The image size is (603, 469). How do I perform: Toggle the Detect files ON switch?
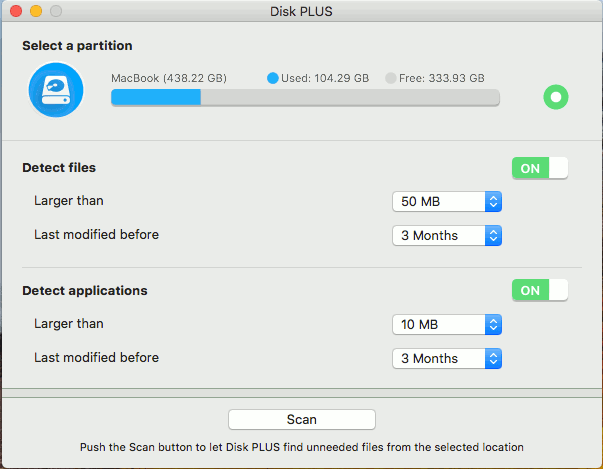point(540,168)
